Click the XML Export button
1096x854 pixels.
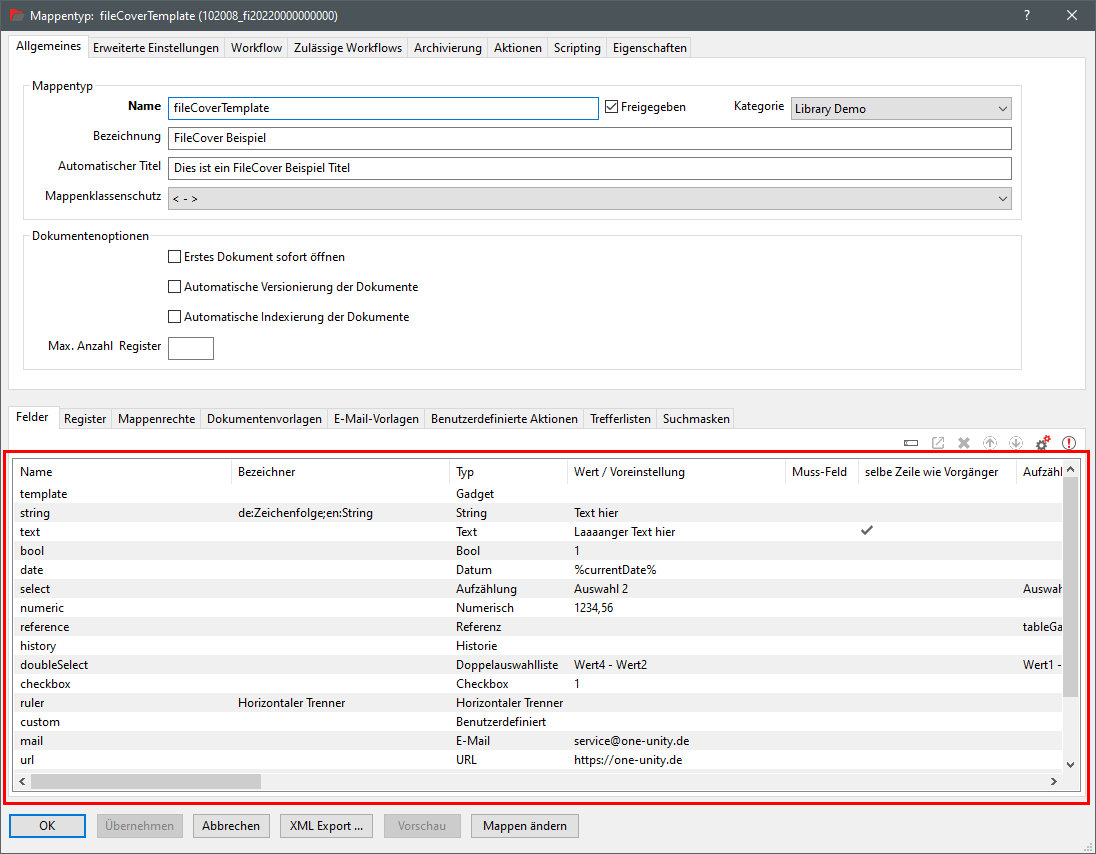tap(326, 825)
